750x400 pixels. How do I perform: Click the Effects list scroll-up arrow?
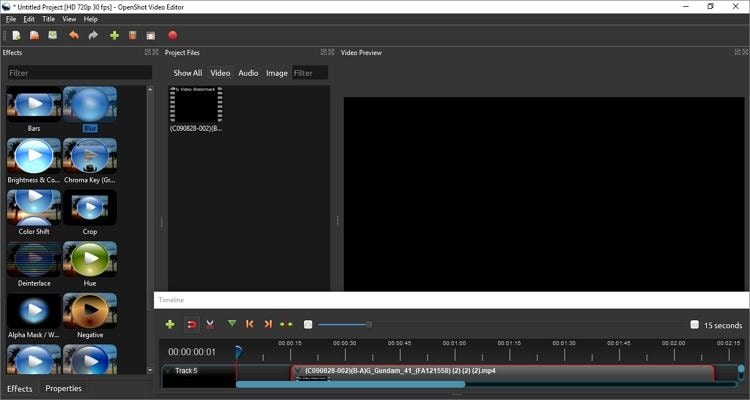pyautogui.click(x=150, y=89)
